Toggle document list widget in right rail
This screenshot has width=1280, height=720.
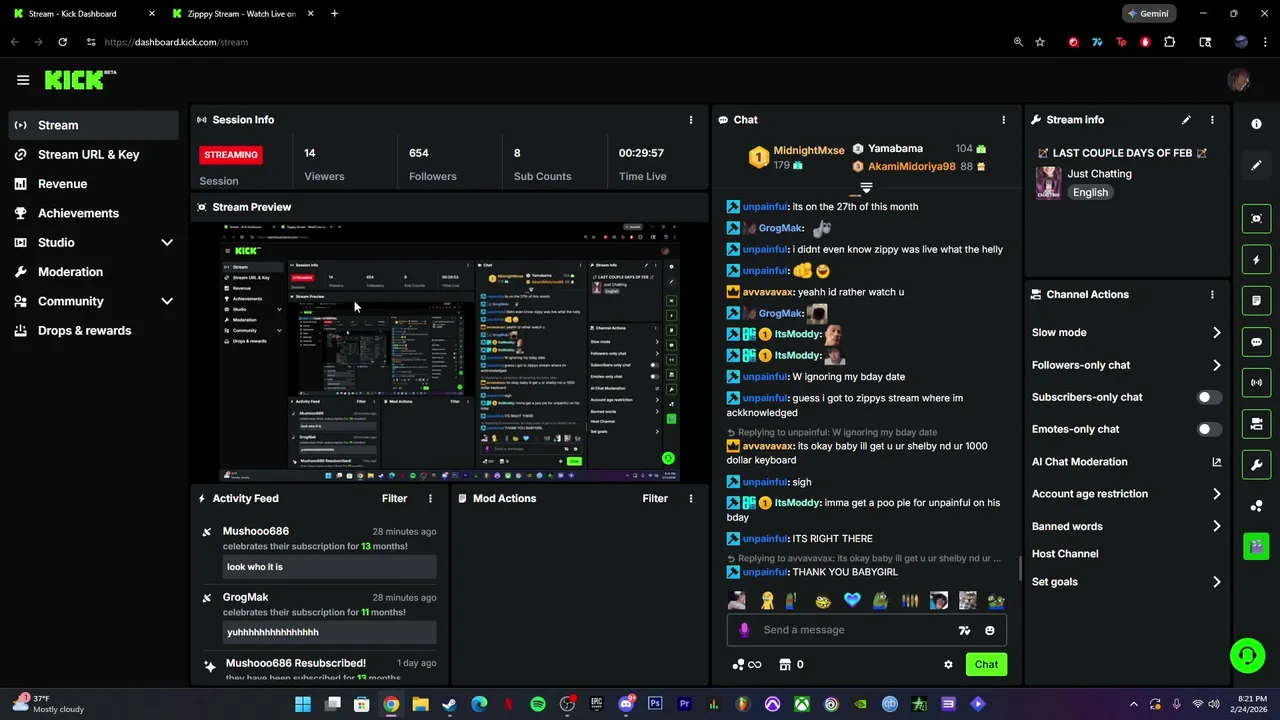pyautogui.click(x=1257, y=300)
